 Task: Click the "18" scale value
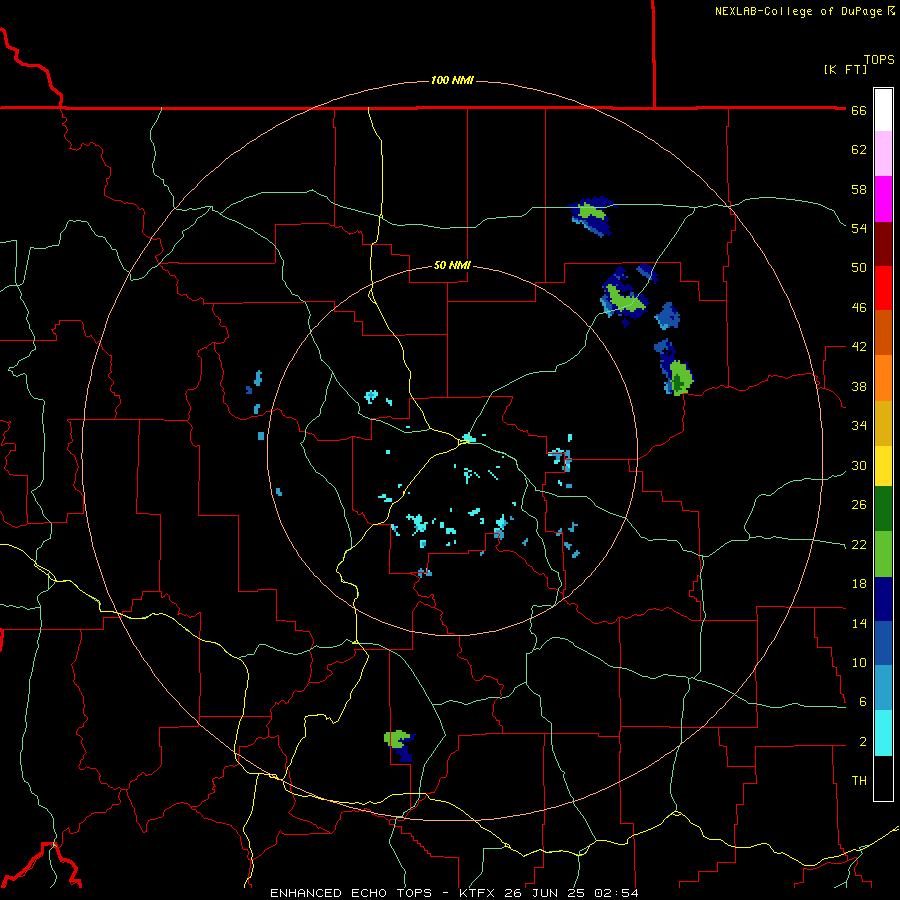859,584
